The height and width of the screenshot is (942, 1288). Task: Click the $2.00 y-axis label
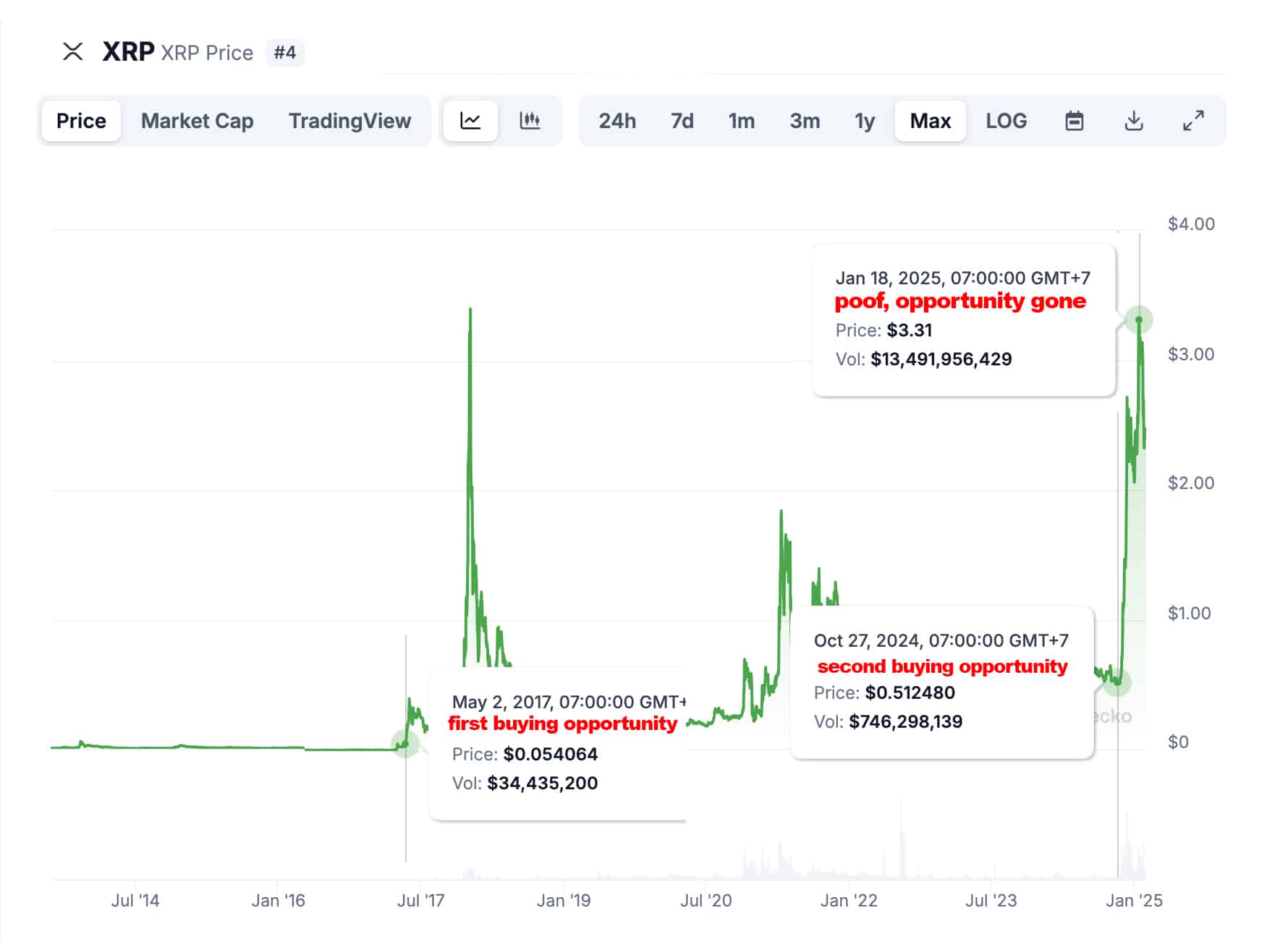tap(1191, 483)
